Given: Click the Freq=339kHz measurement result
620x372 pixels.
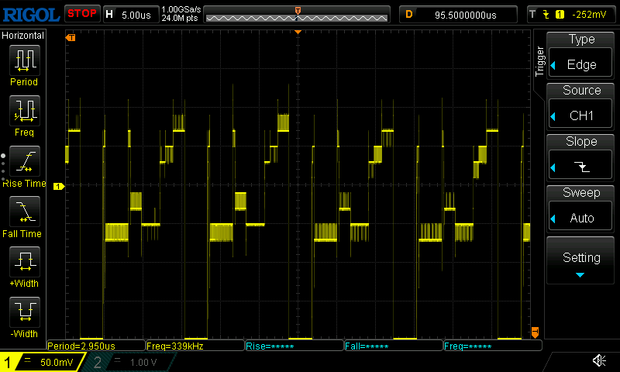Looking at the screenshot, I should click(175, 346).
